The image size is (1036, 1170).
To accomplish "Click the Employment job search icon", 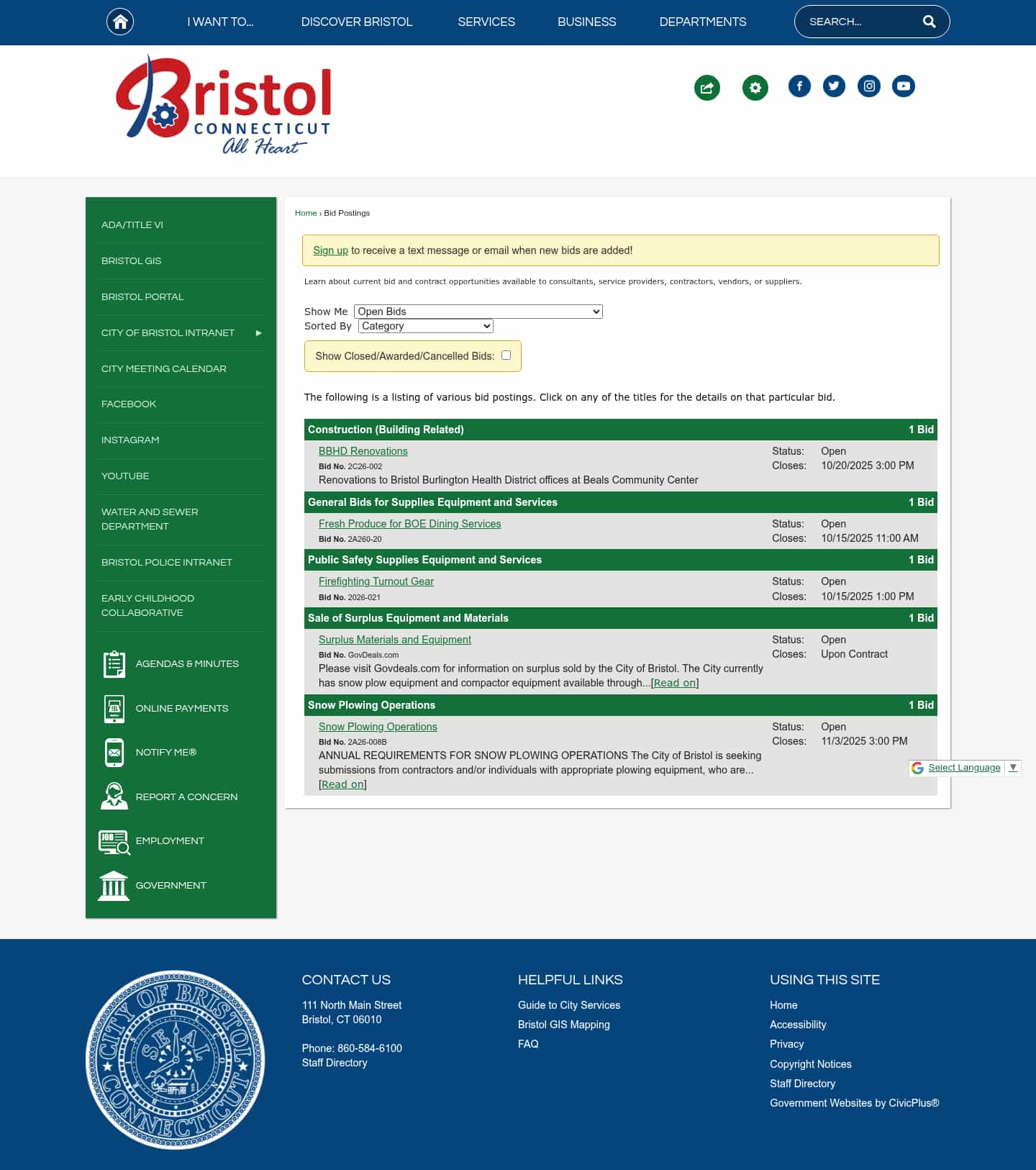I will pyautogui.click(x=114, y=841).
